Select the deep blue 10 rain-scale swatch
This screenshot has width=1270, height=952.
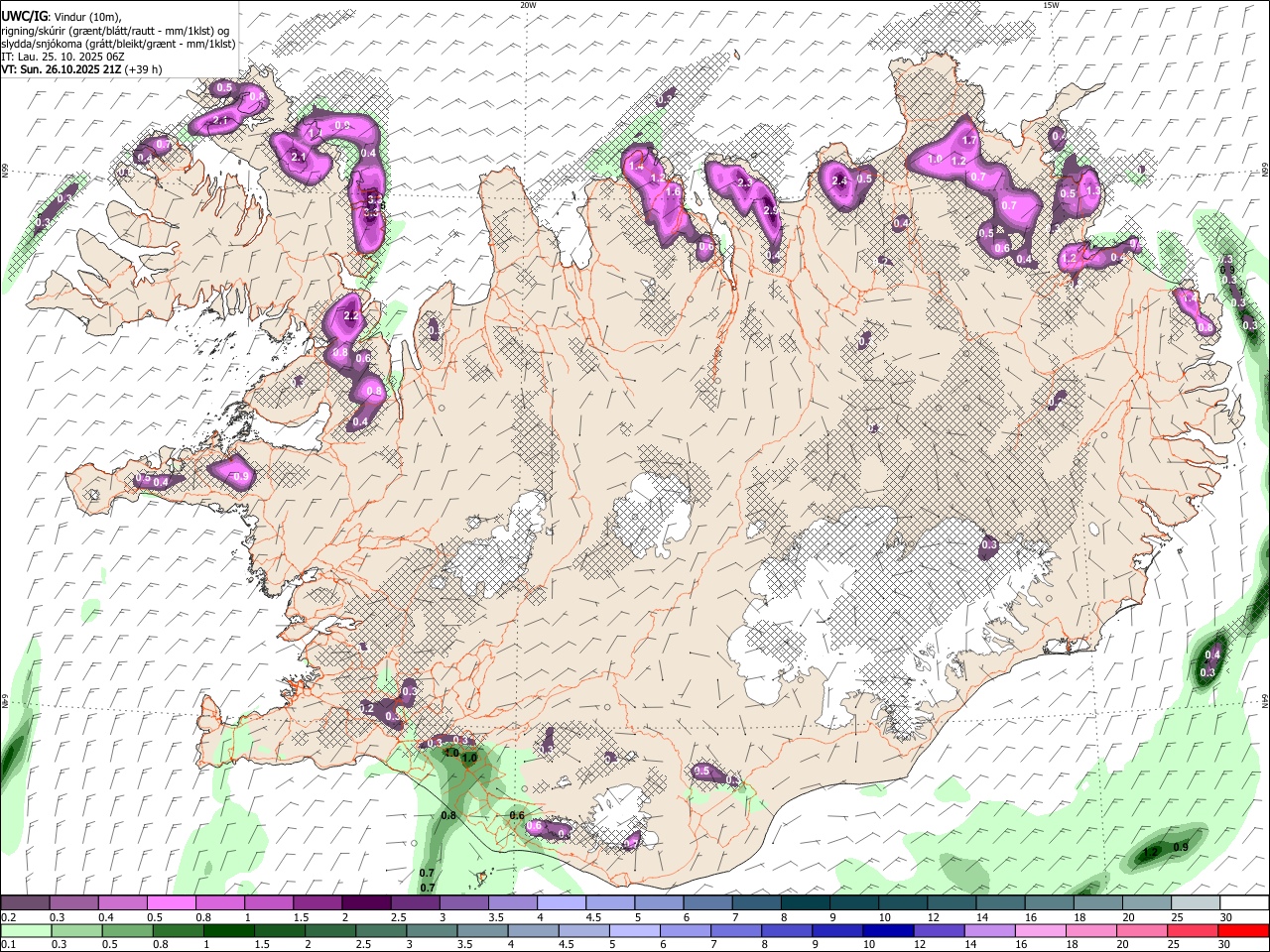tap(888, 930)
